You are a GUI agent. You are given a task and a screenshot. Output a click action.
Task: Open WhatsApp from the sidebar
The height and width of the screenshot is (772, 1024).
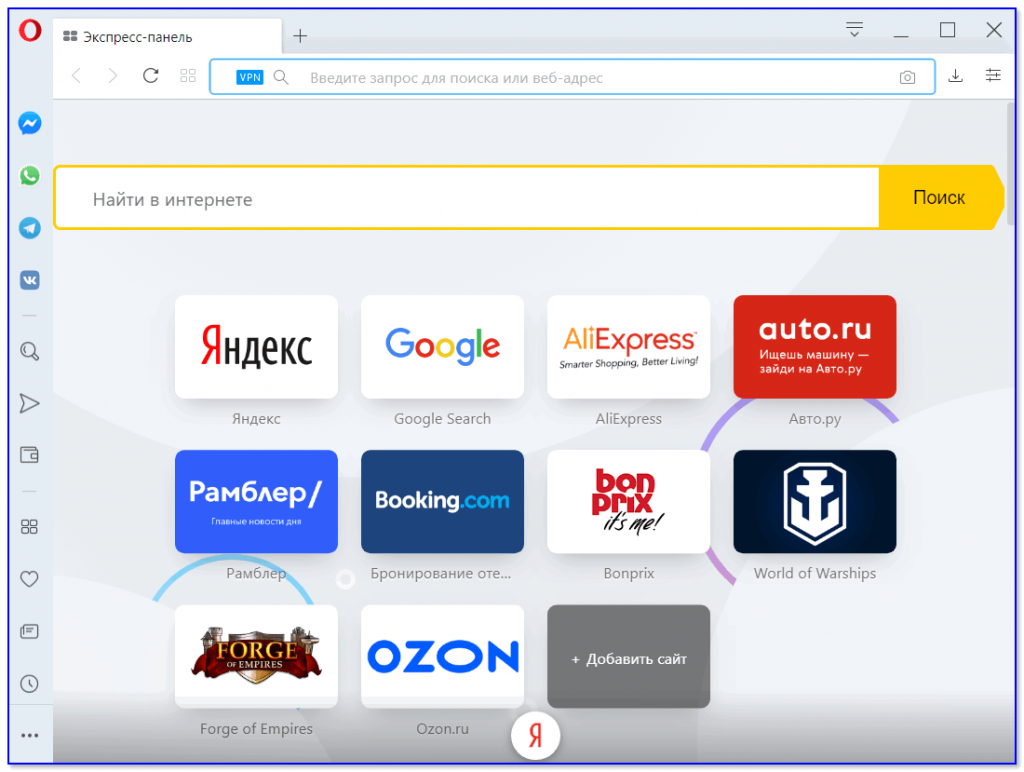(x=30, y=176)
